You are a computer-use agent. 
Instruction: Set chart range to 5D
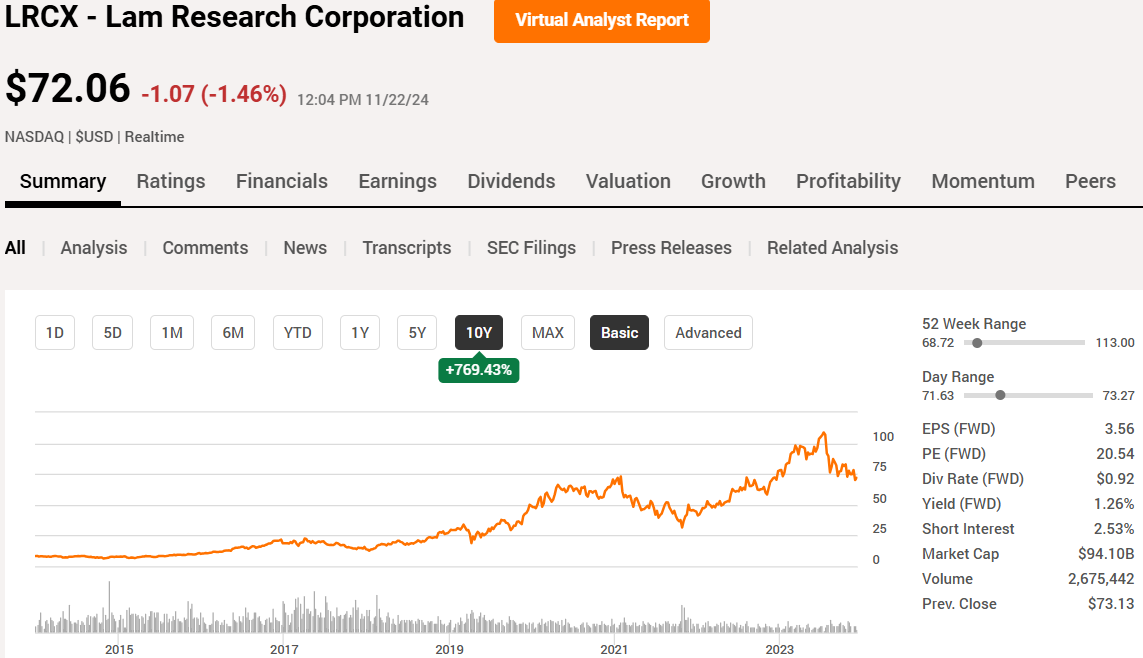tap(112, 332)
